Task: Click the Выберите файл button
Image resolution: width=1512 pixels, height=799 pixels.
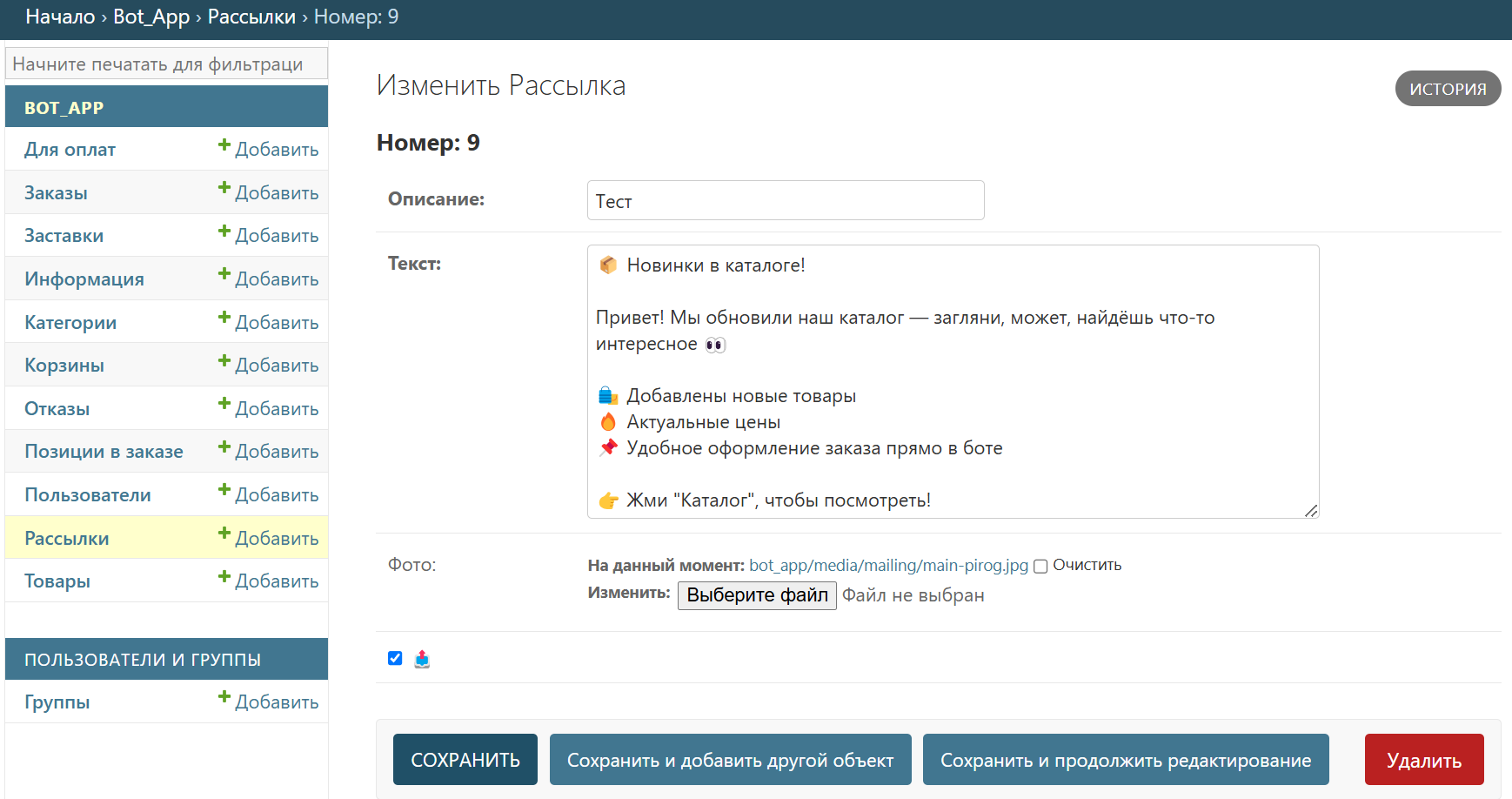Action: 757,595
